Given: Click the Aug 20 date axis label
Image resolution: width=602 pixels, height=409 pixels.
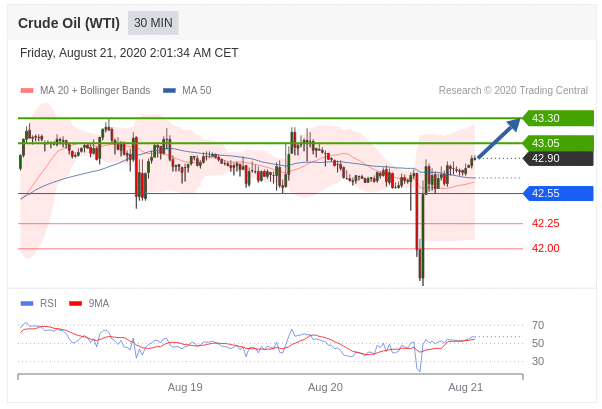Looking at the screenshot, I should pos(325,387).
